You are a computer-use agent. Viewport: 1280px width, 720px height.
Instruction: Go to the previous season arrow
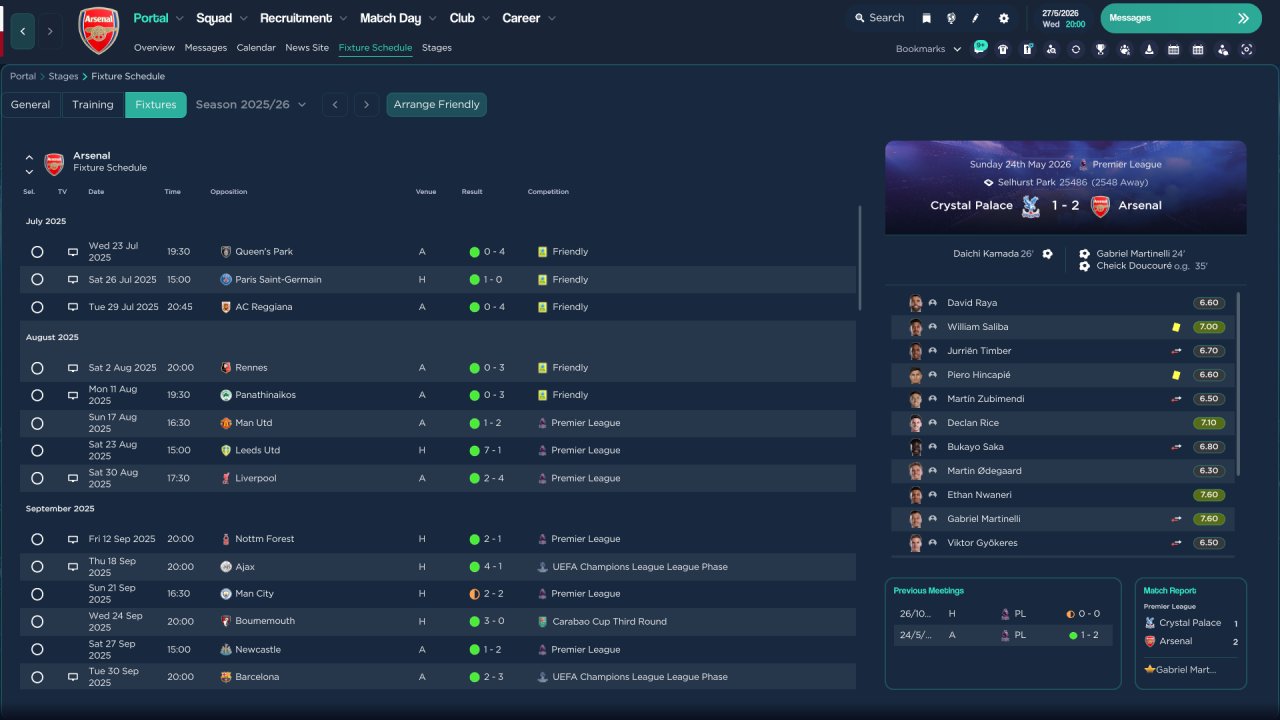pos(335,105)
